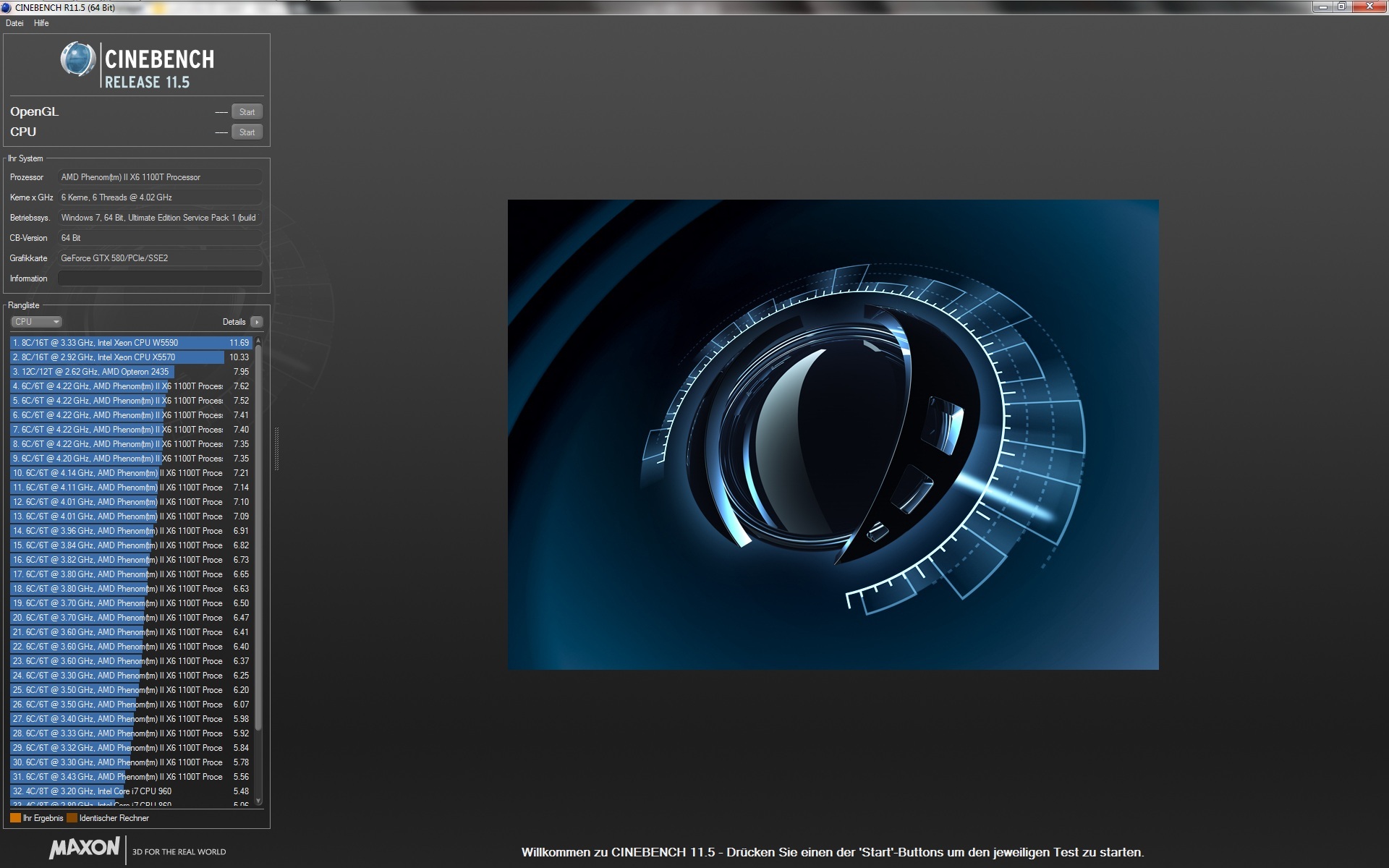Viewport: 1389px width, 868px height.
Task: Click the restore window button
Action: pyautogui.click(x=1341, y=7)
